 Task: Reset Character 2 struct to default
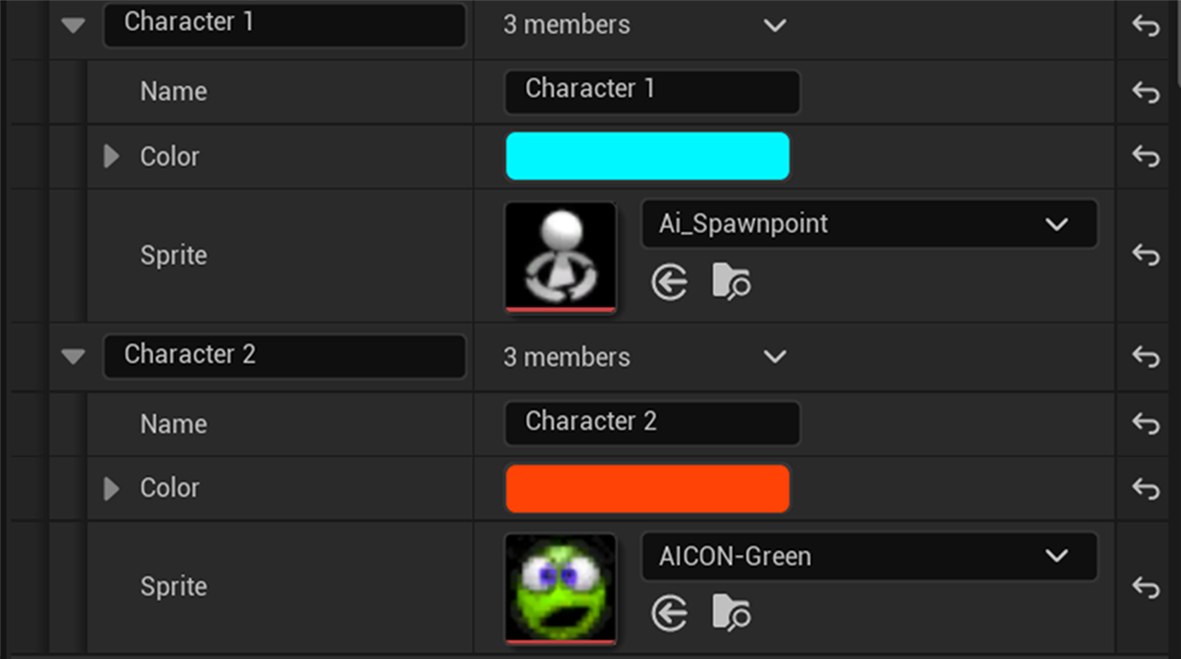(x=1146, y=356)
